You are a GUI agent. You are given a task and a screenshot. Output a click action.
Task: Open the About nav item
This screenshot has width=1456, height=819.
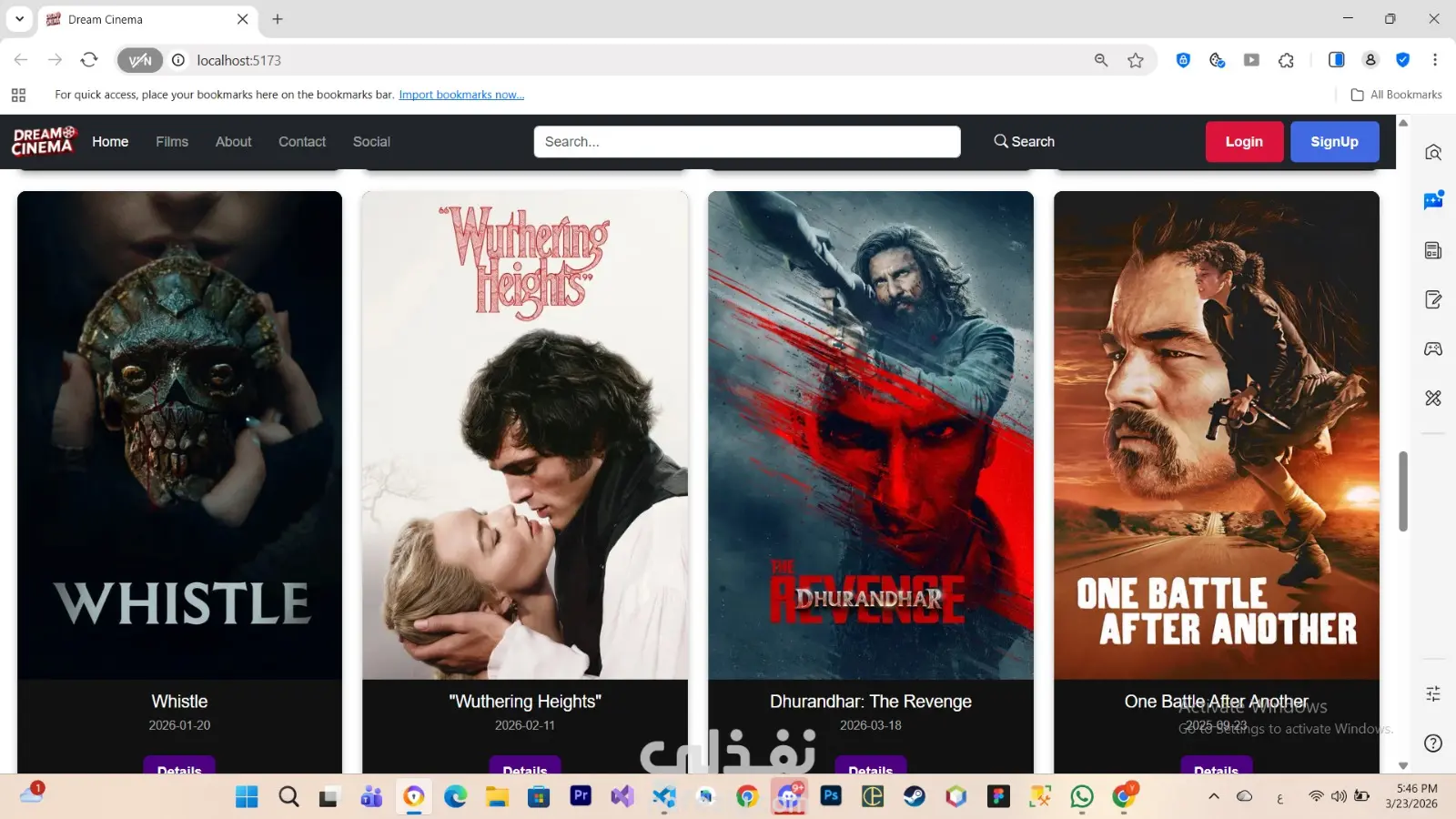point(234,141)
